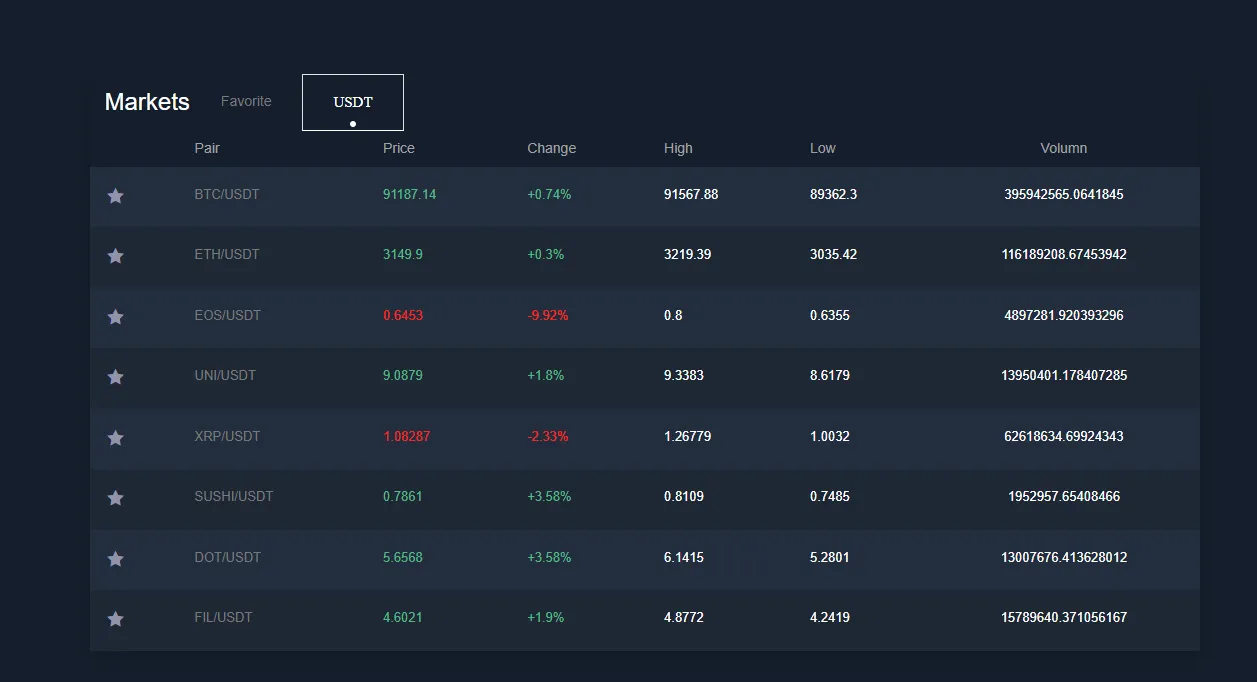Select the XRP/USDT pair name
The height and width of the screenshot is (682, 1257).
[x=227, y=436]
